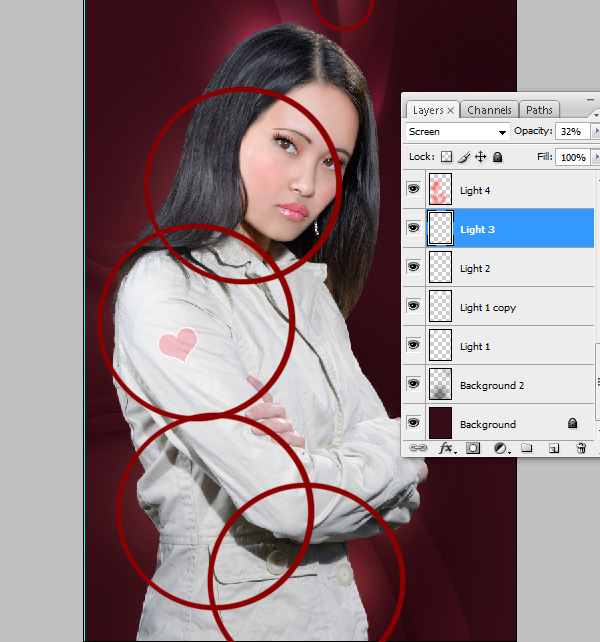
Task: Enable lock position icon
Action: [x=480, y=157]
